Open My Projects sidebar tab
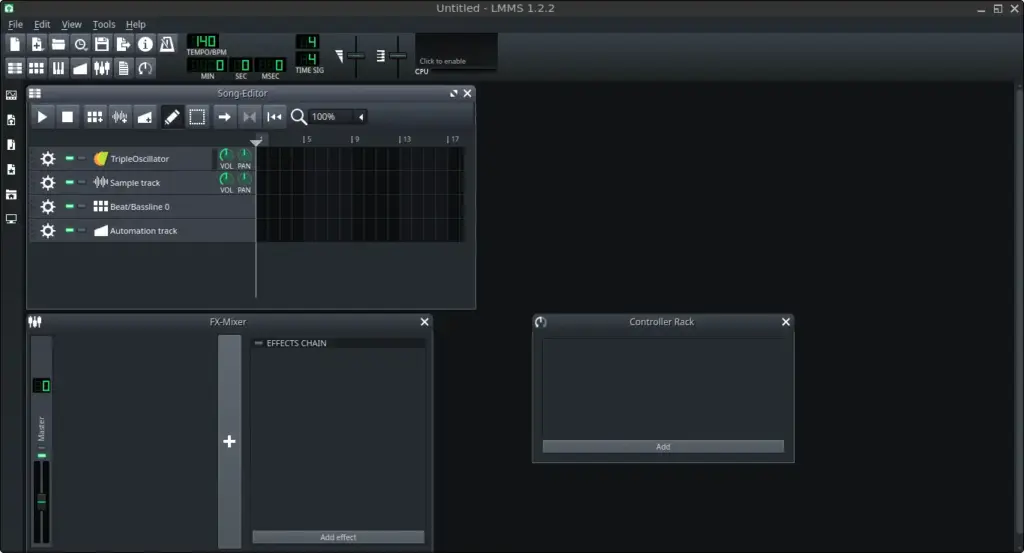Image resolution: width=1024 pixels, height=553 pixels. 11,120
